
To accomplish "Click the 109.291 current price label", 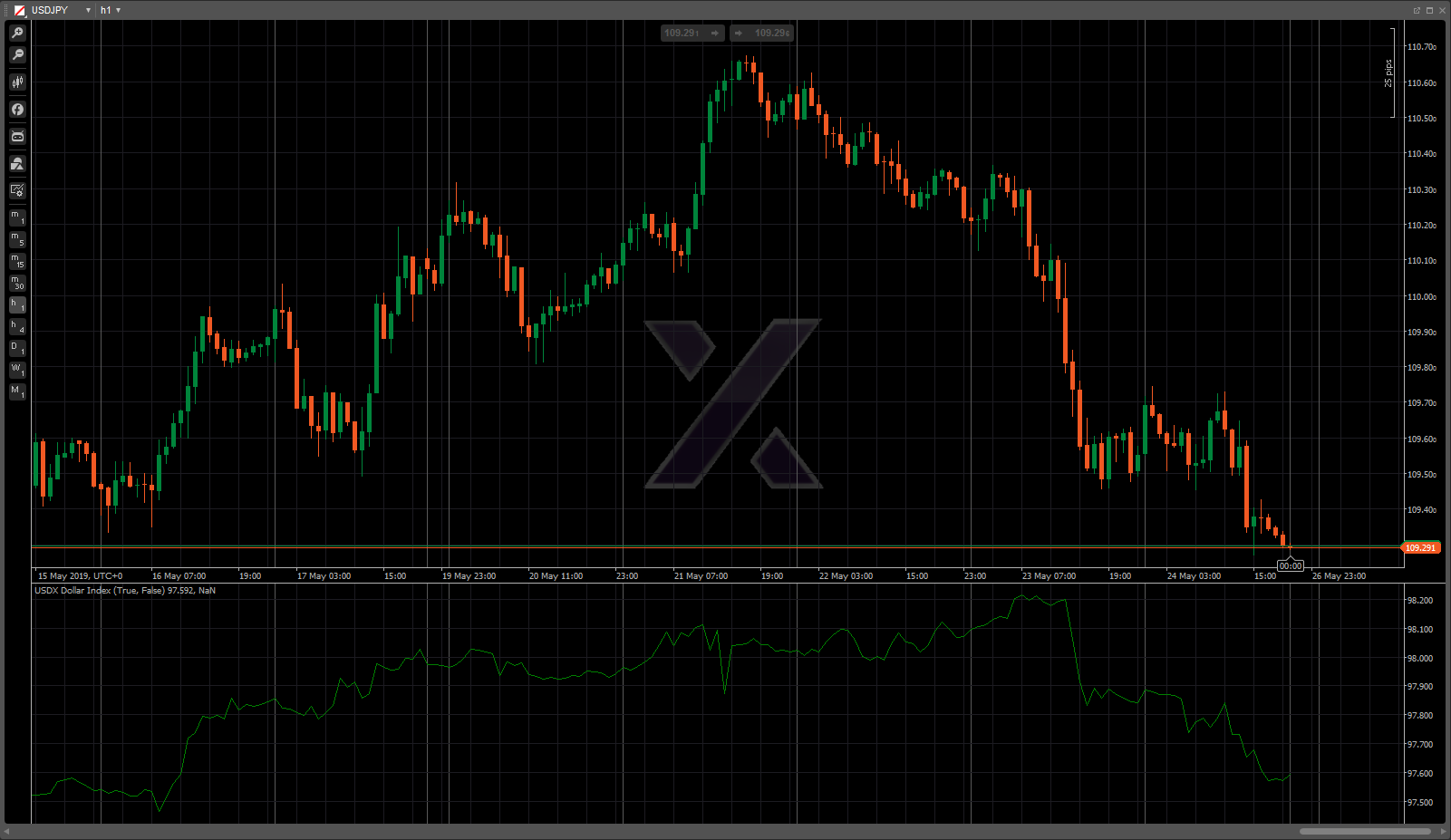I will (1420, 547).
